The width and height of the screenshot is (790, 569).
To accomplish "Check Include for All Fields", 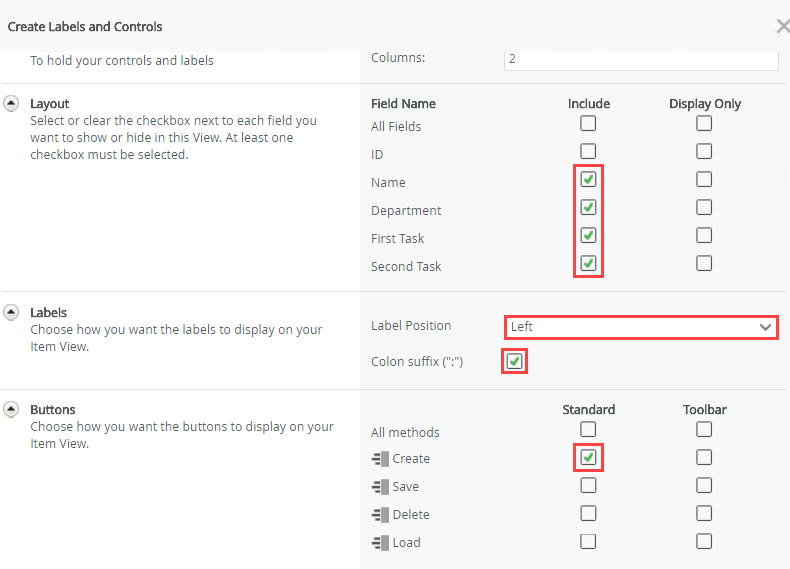I will (x=588, y=123).
